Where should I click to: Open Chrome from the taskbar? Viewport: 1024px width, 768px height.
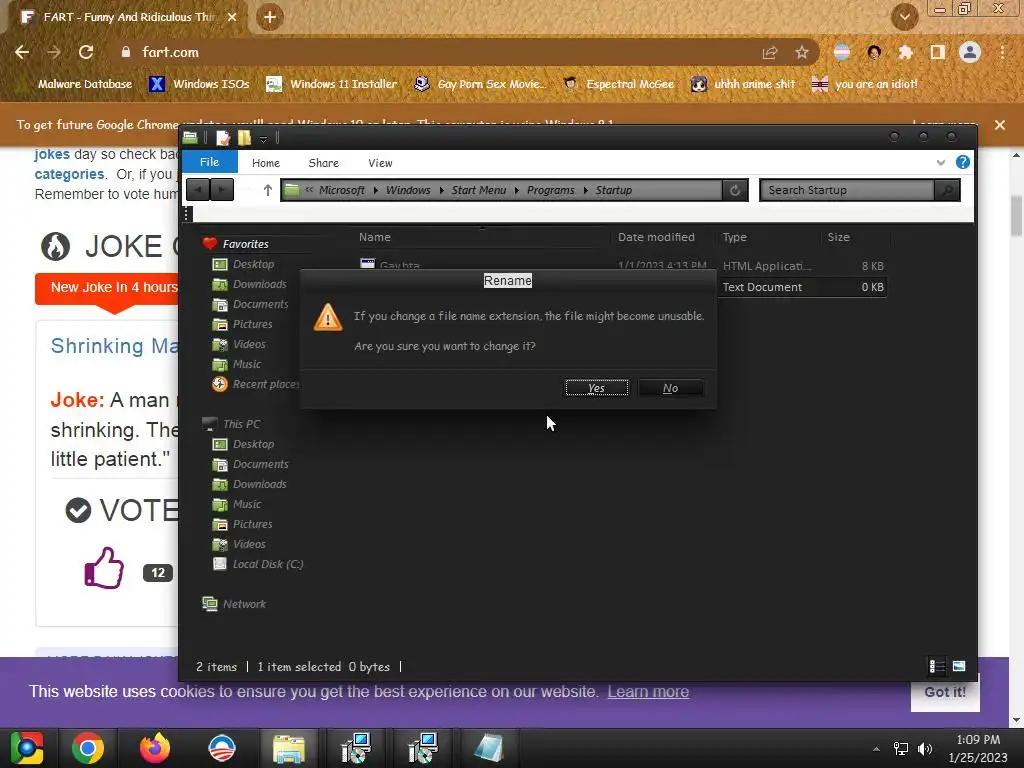click(88, 748)
